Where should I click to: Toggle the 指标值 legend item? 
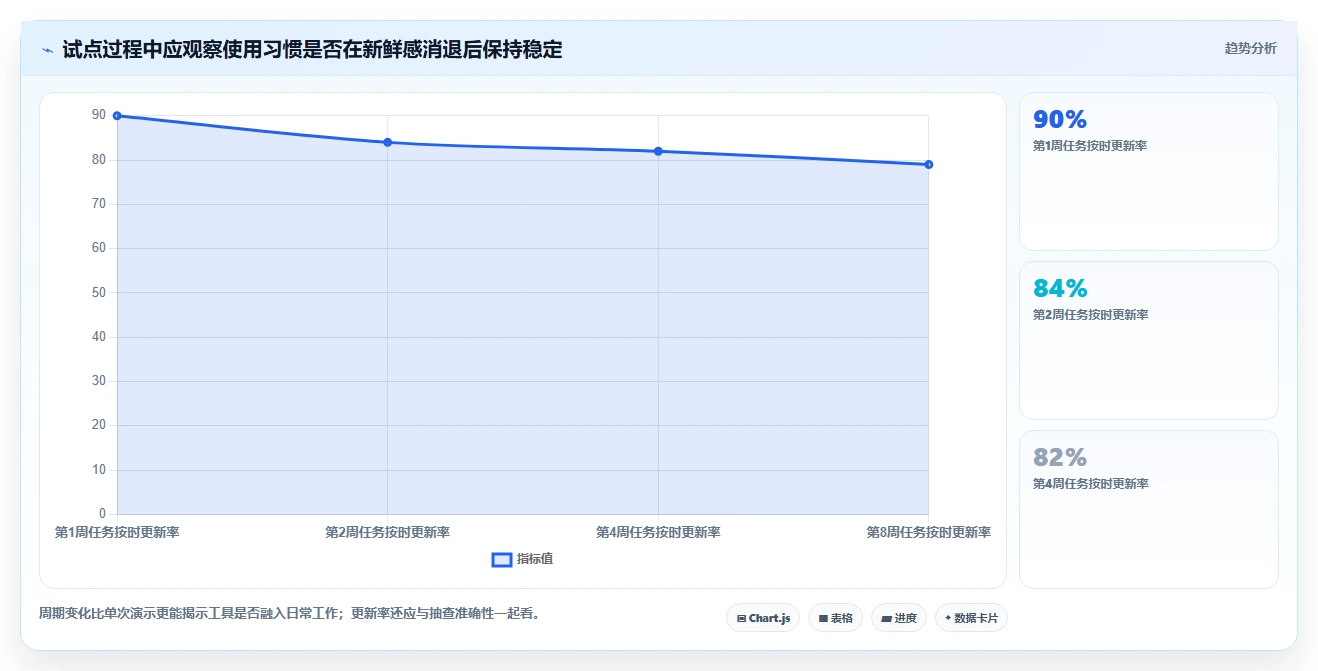(523, 559)
